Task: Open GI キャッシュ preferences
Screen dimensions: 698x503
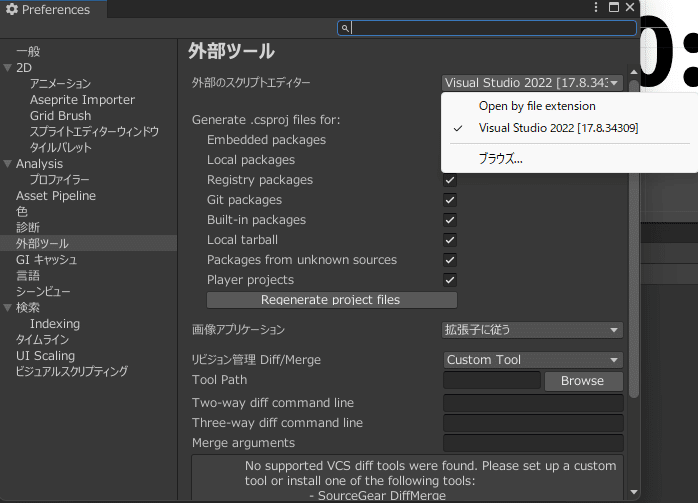Action: [x=46, y=260]
